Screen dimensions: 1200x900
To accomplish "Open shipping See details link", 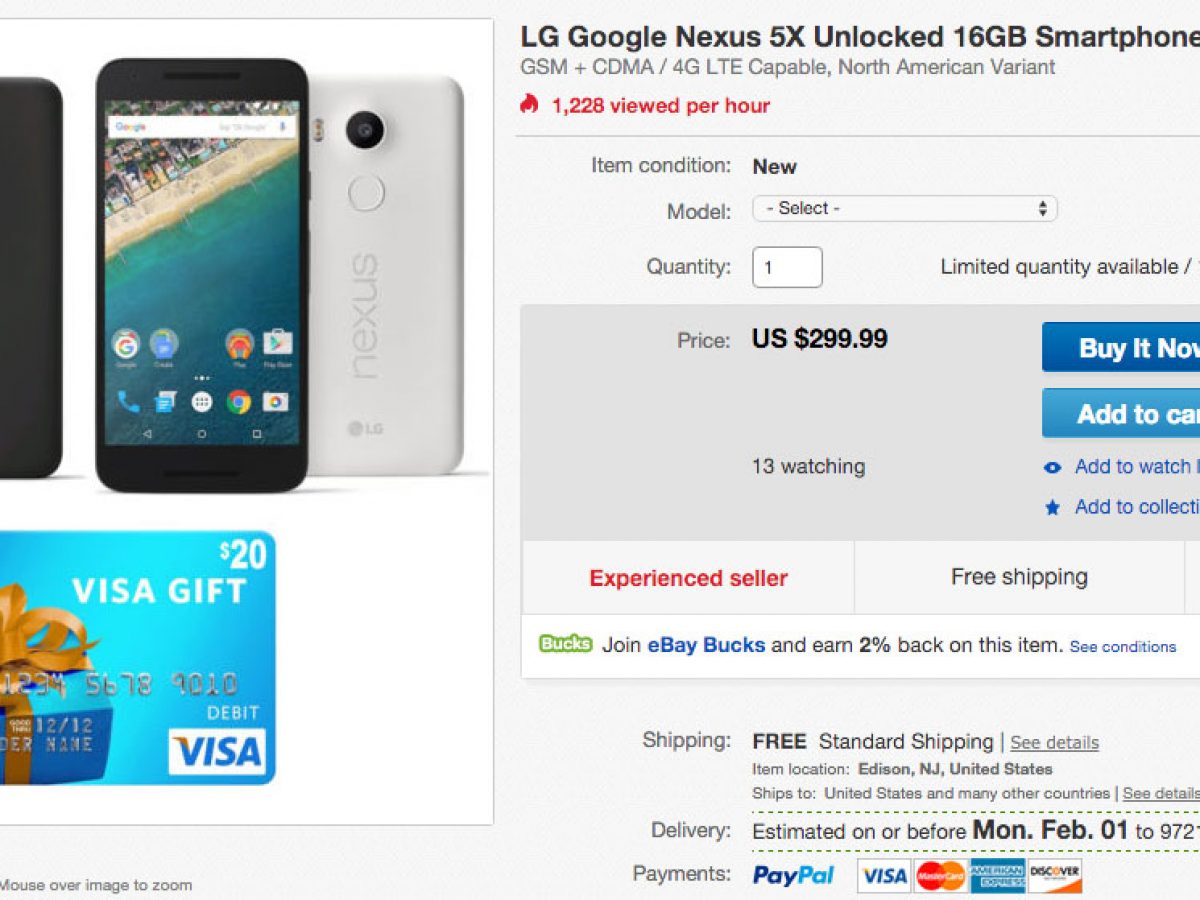I will tap(1054, 743).
